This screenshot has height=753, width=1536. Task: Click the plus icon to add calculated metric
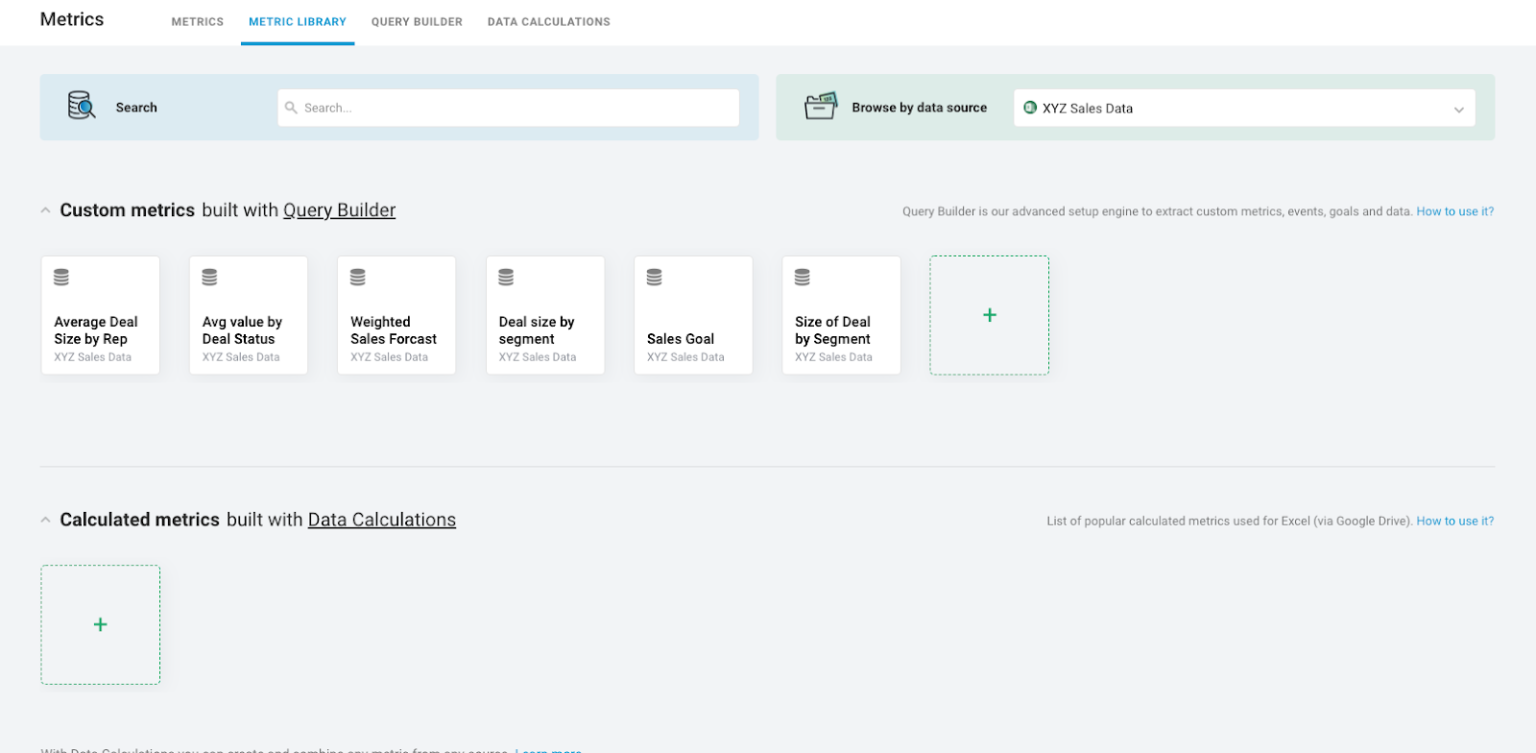click(100, 625)
